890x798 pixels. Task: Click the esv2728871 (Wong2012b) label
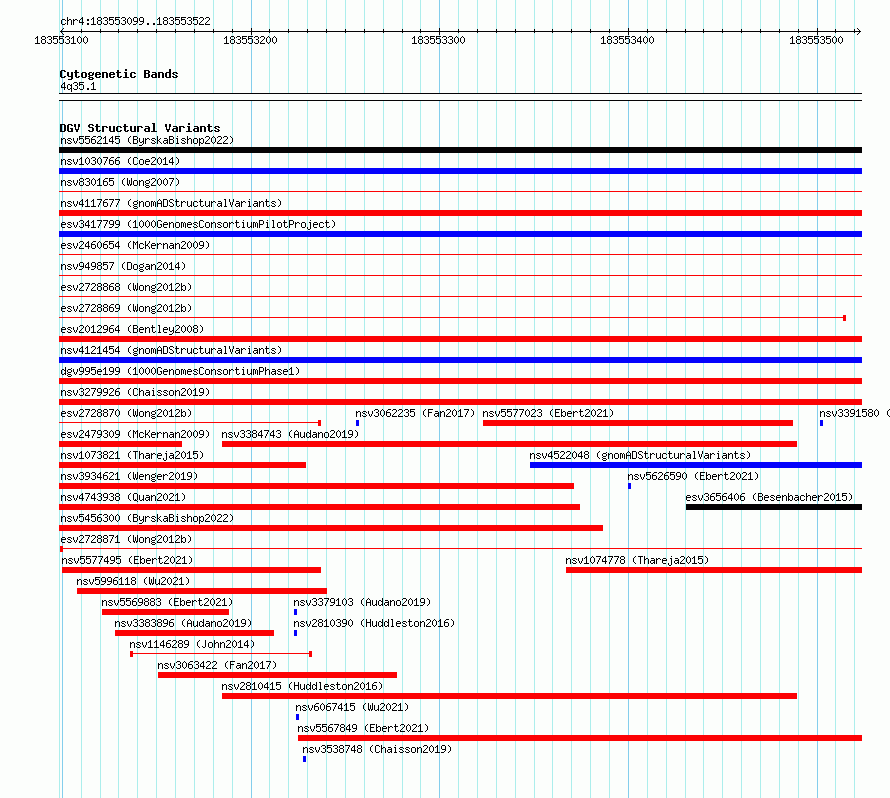click(x=126, y=539)
